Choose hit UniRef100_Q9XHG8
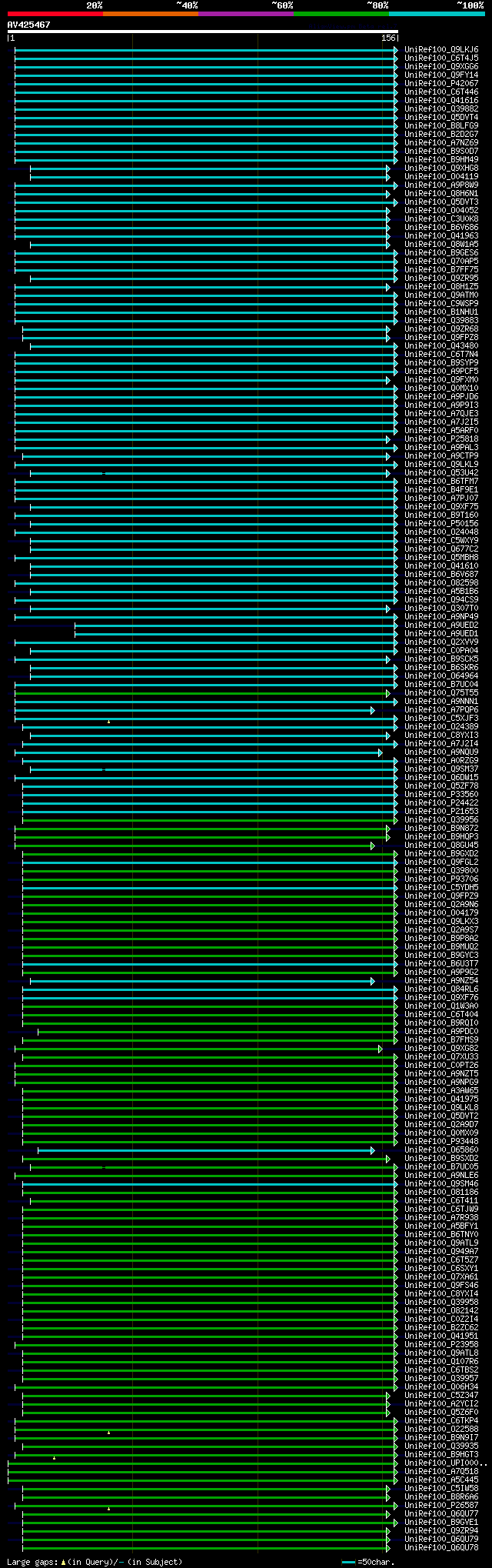The height and width of the screenshot is (1568, 492). [x=441, y=168]
